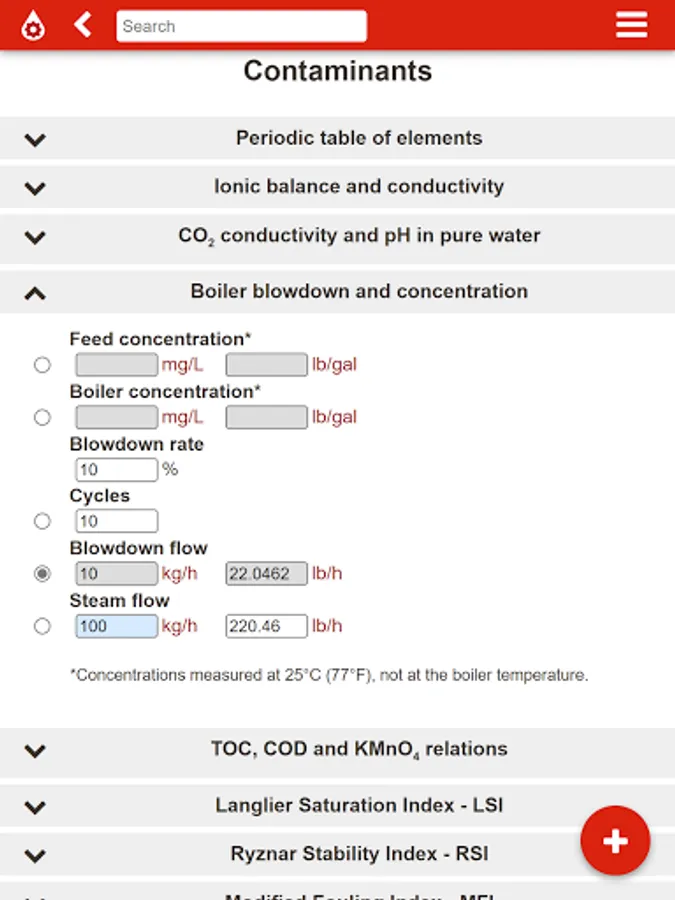Screen dimensions: 675x900
Task: Click the Blowdown rate percent field
Action: point(116,470)
